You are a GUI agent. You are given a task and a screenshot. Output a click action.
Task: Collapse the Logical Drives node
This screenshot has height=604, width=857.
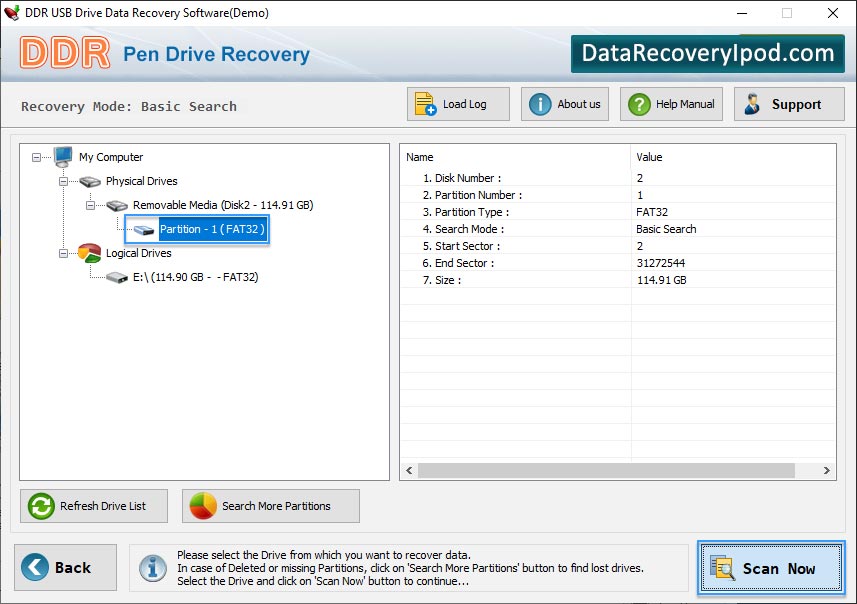(63, 254)
